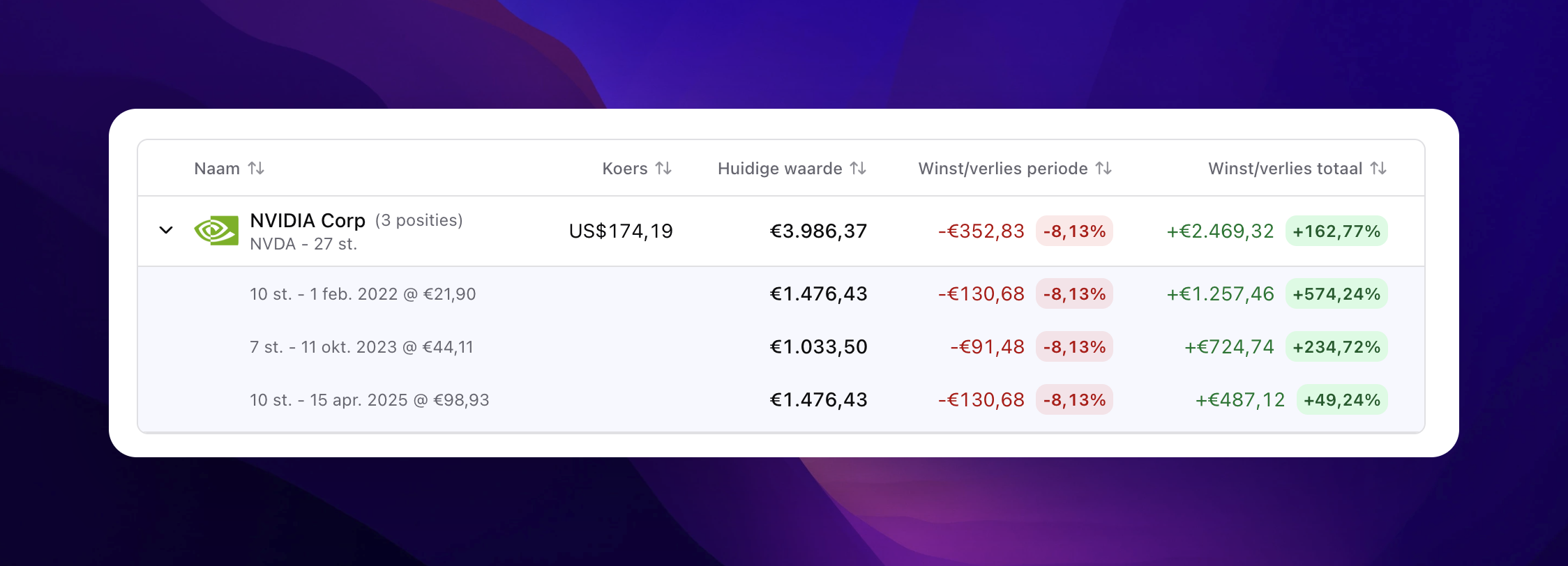Screen dimensions: 1568x566
Task: Click the Winst/verlies totaal header label
Action: coord(1285,169)
